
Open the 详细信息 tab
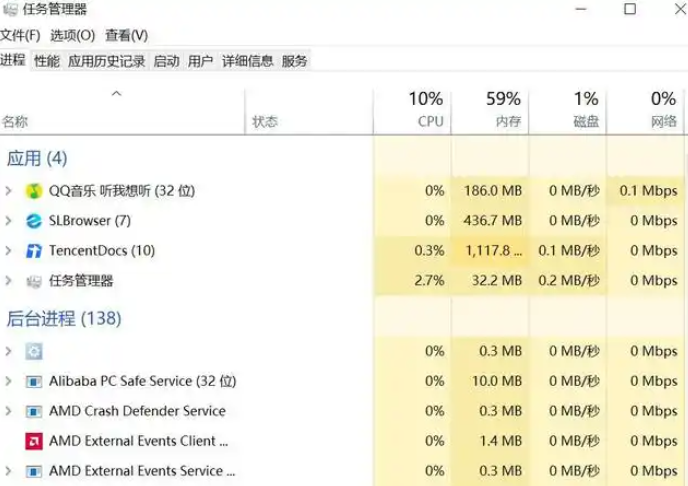[247, 61]
